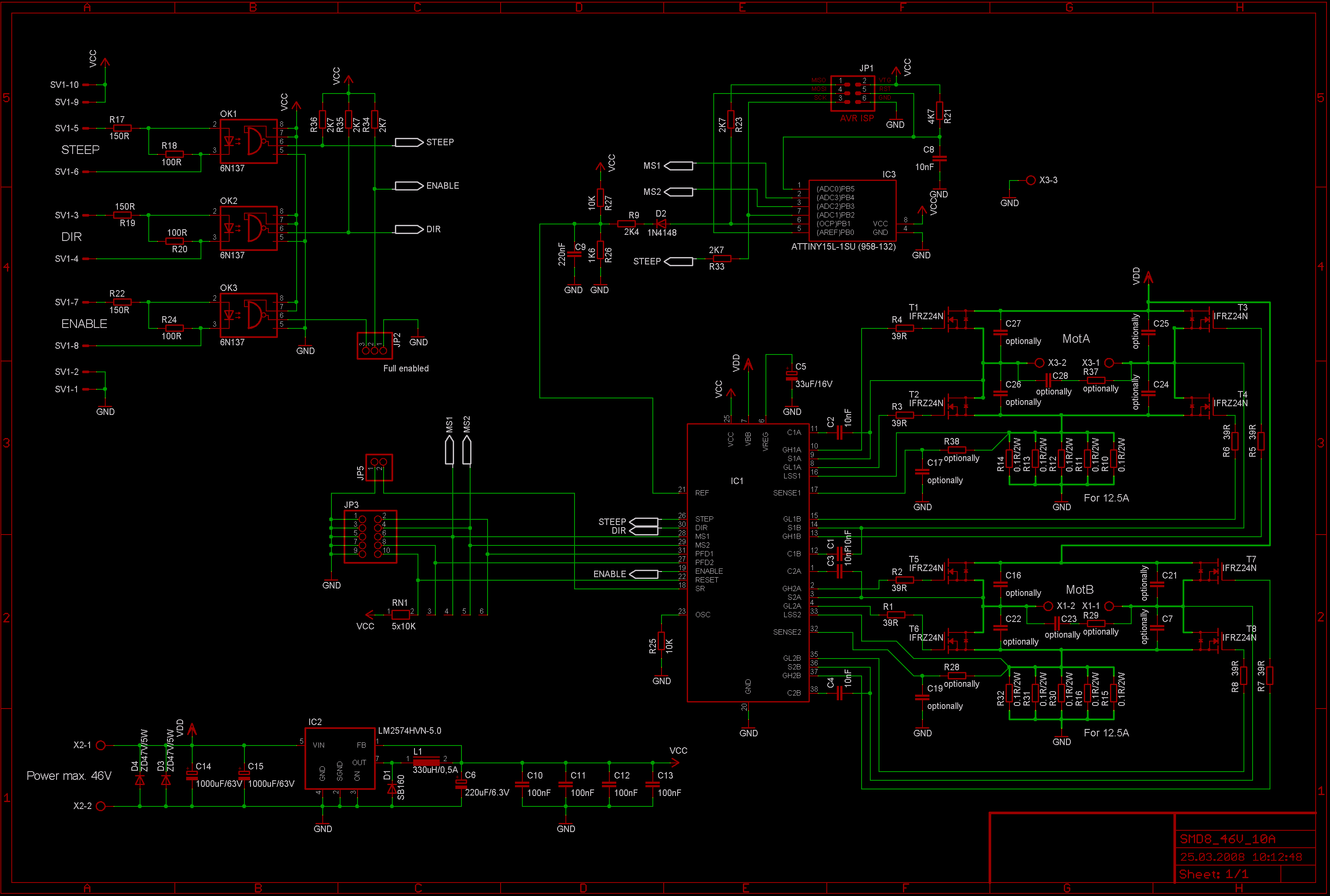Select the R17 150R resistor

click(x=122, y=128)
